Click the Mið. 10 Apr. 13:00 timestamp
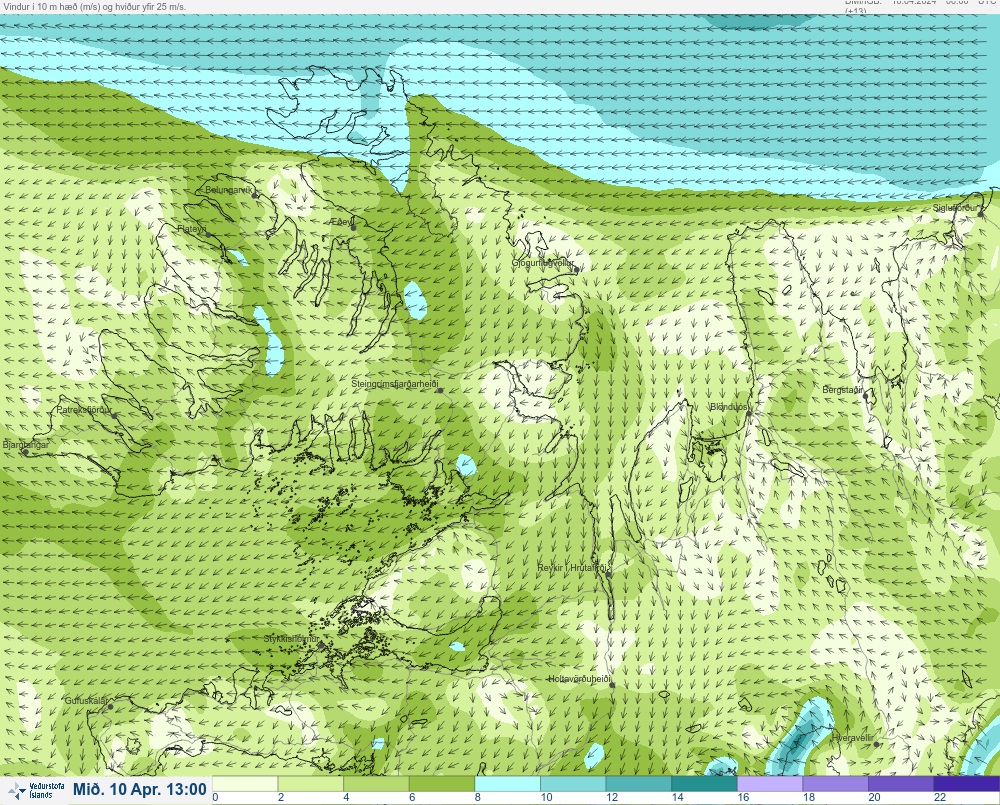 (140, 790)
